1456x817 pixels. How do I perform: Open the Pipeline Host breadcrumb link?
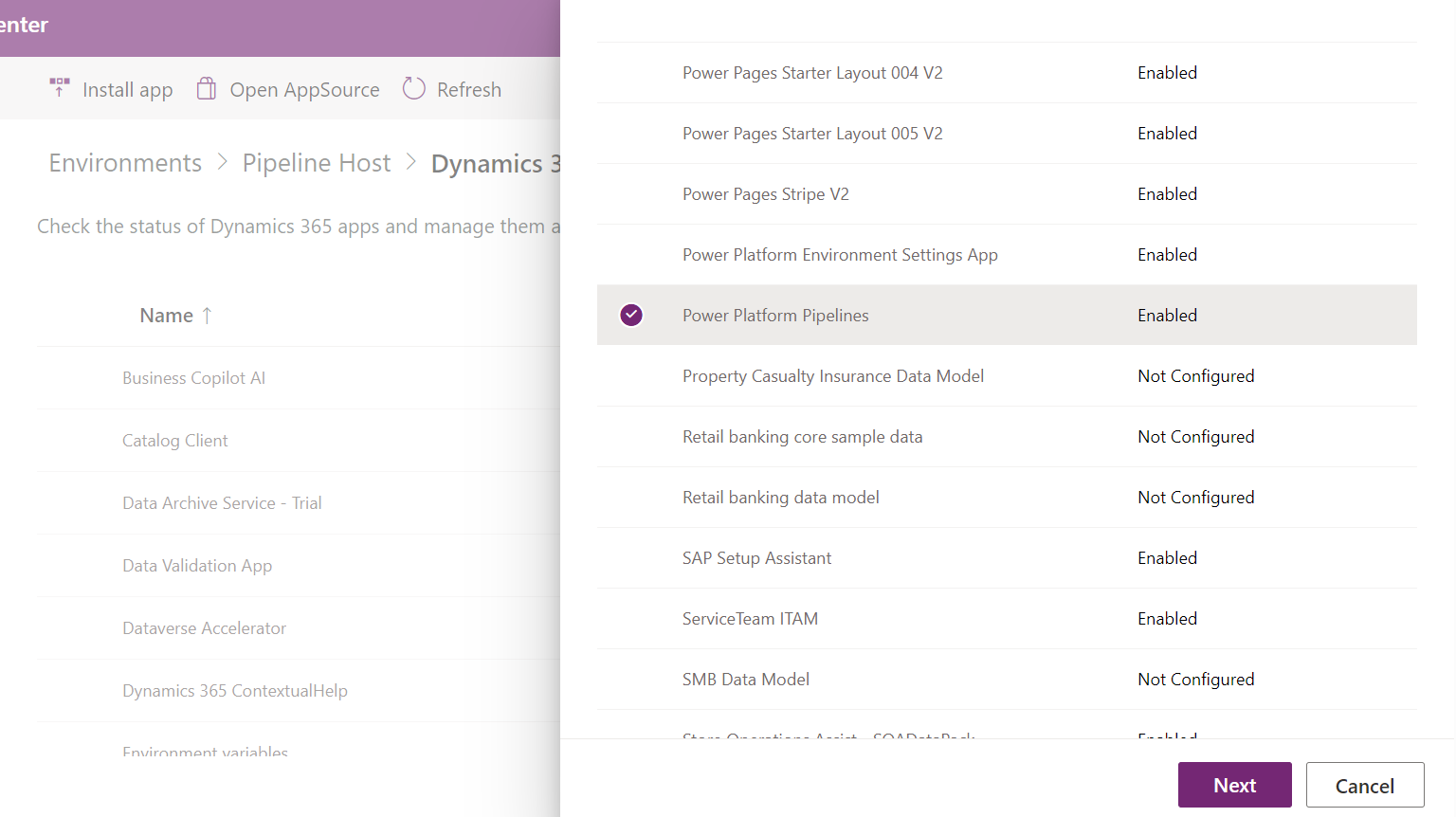point(316,162)
